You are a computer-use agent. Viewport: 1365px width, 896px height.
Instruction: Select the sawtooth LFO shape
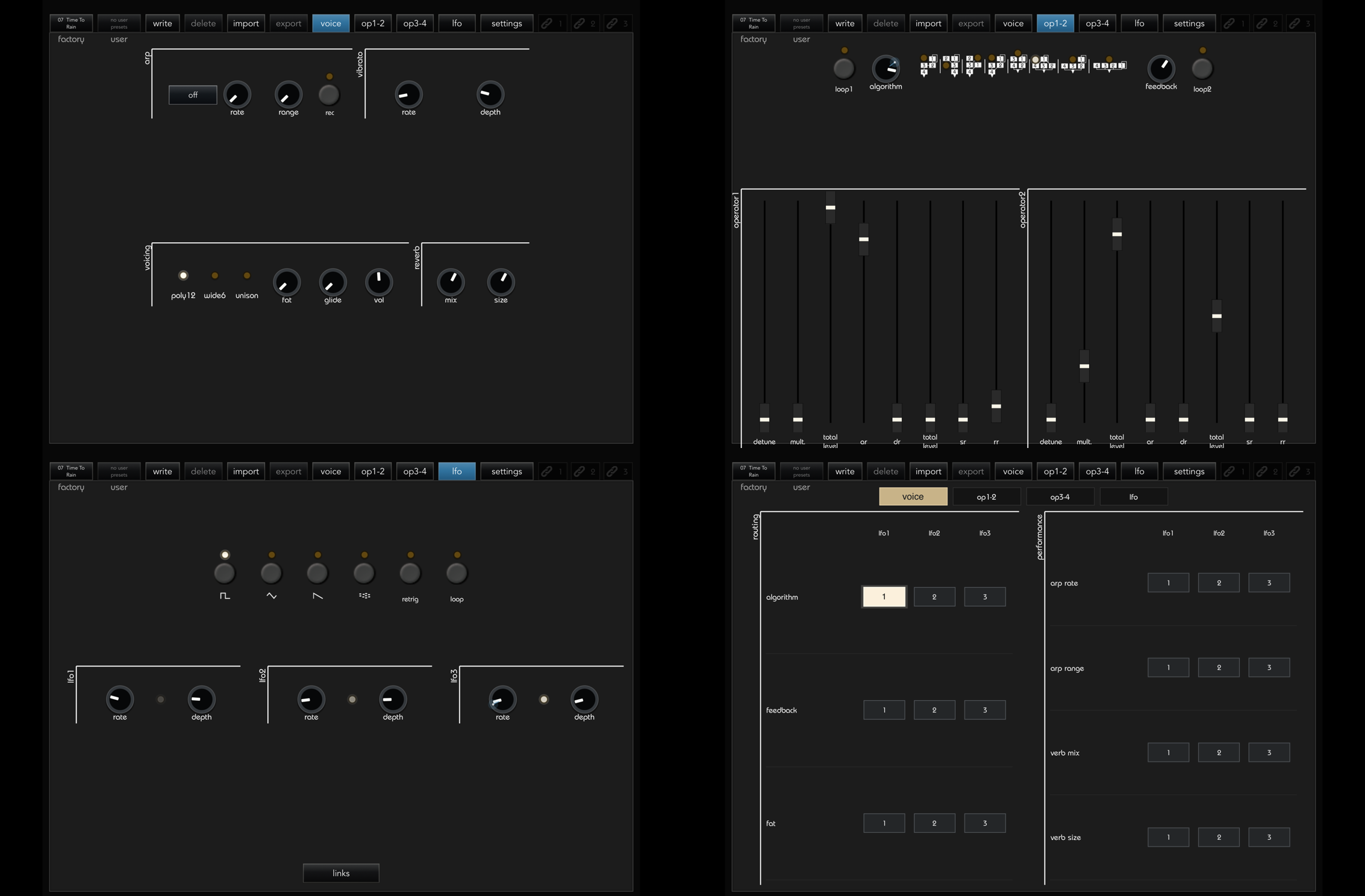click(317, 573)
